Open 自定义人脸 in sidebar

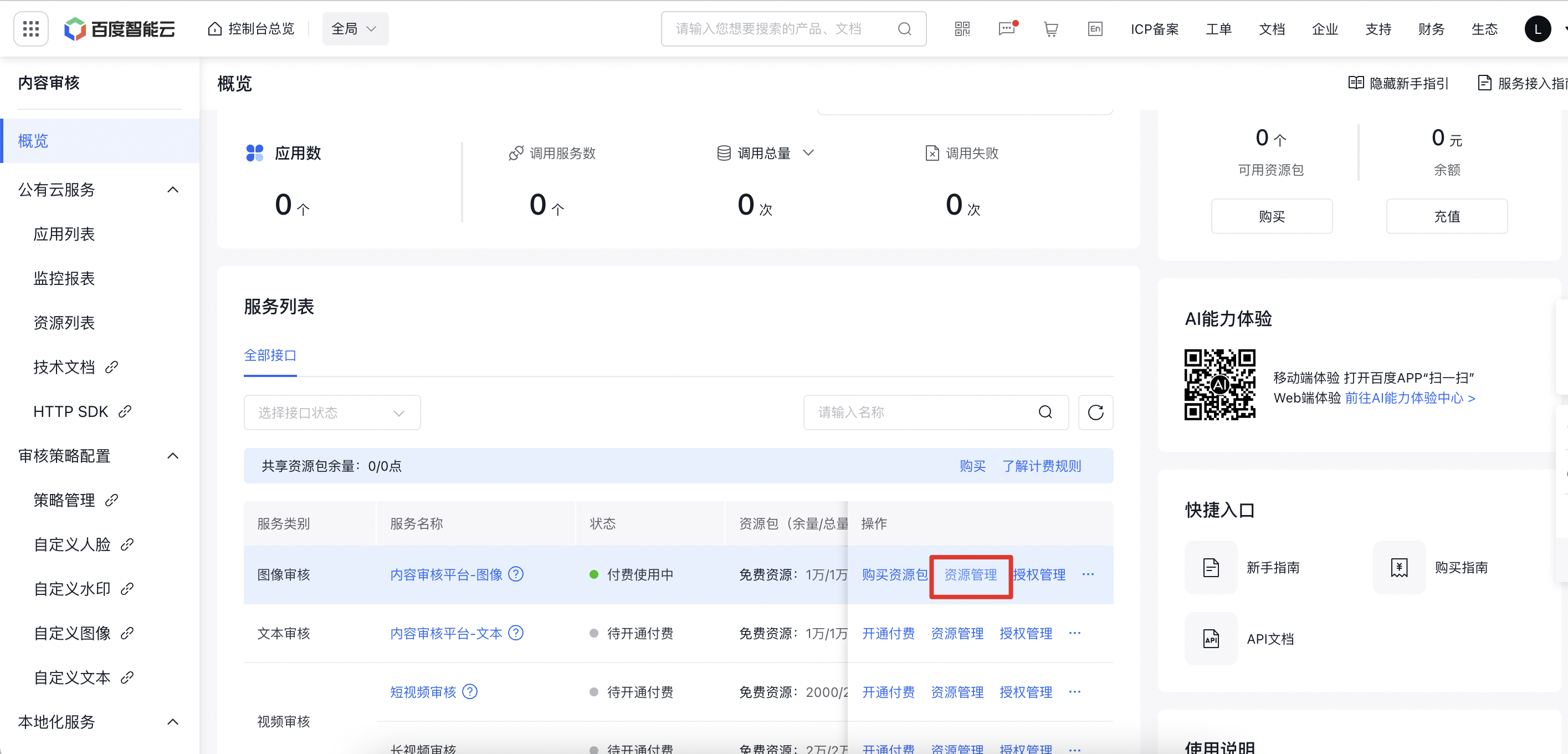(84, 544)
